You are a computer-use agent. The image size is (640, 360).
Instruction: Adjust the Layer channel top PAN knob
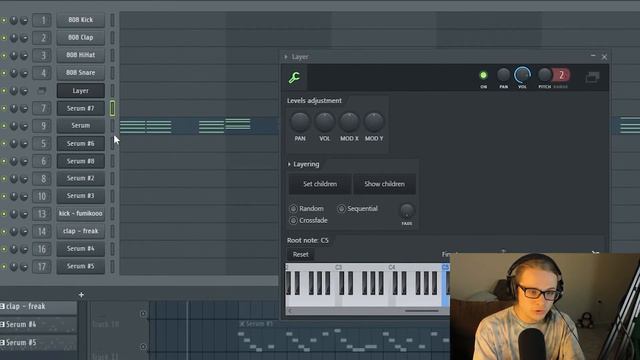504,75
